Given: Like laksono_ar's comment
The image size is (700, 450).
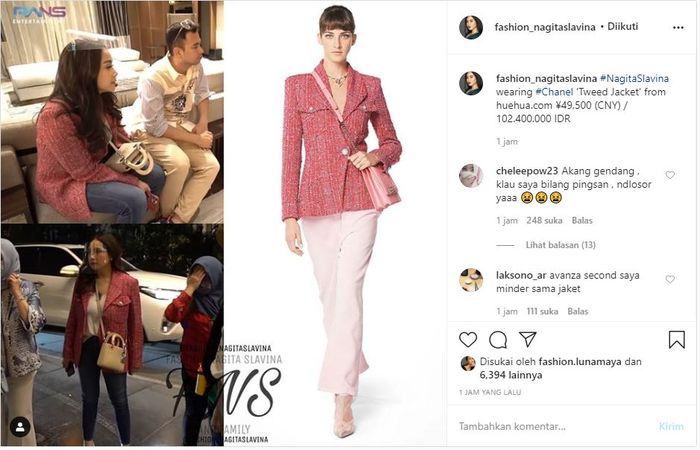Looking at the screenshot, I should [x=670, y=279].
